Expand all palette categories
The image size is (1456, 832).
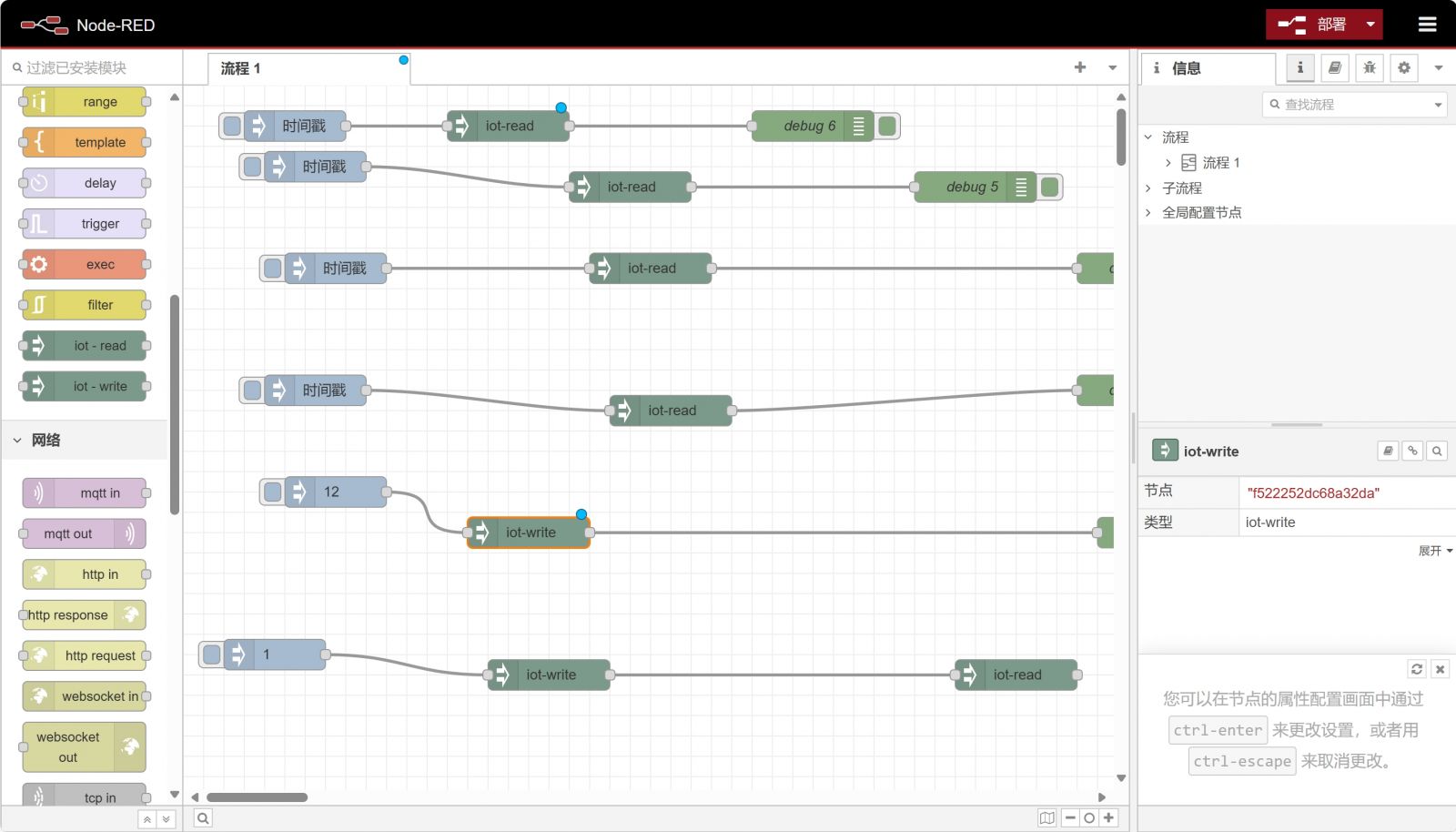(x=166, y=819)
